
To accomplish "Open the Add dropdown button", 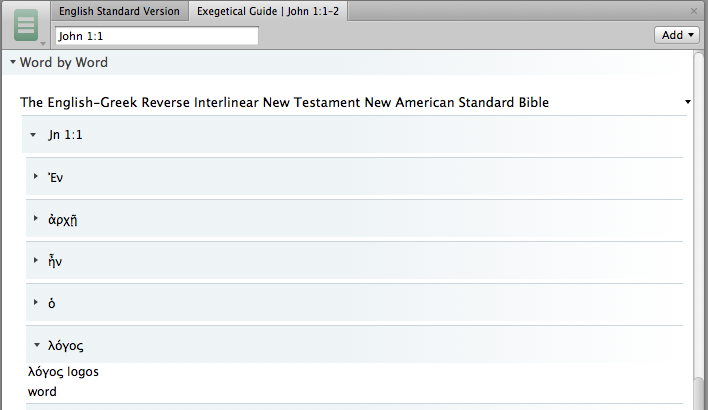I will tap(677, 35).
